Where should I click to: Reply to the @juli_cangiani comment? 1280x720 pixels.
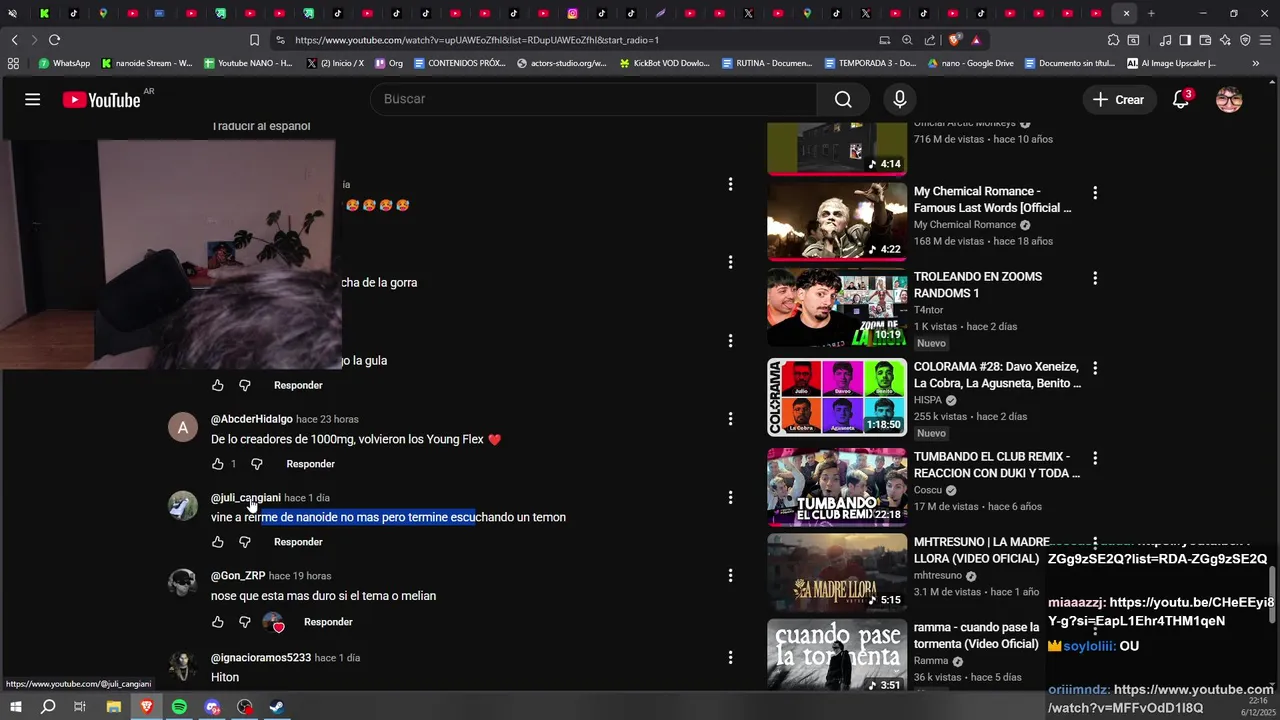[x=298, y=542]
